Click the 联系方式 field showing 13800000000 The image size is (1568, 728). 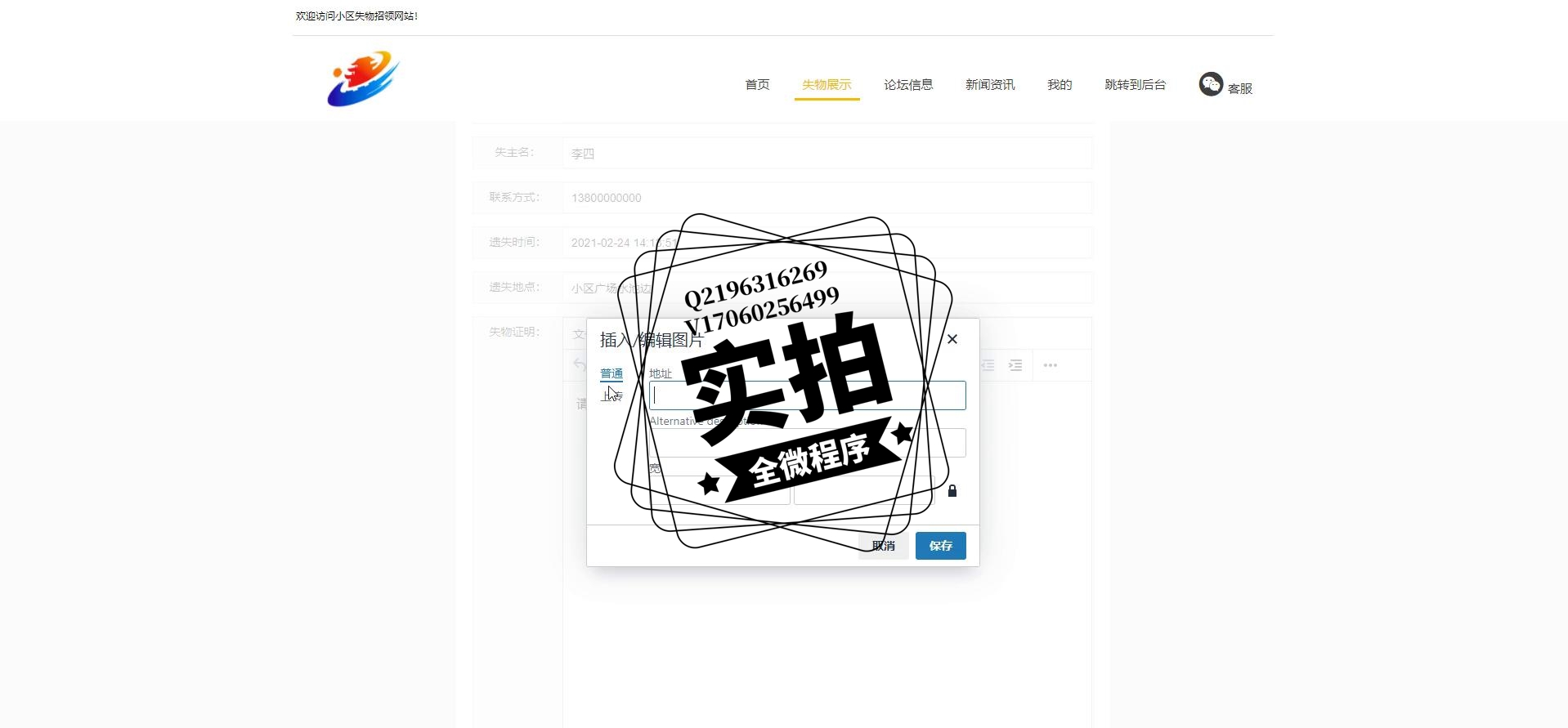tap(827, 198)
